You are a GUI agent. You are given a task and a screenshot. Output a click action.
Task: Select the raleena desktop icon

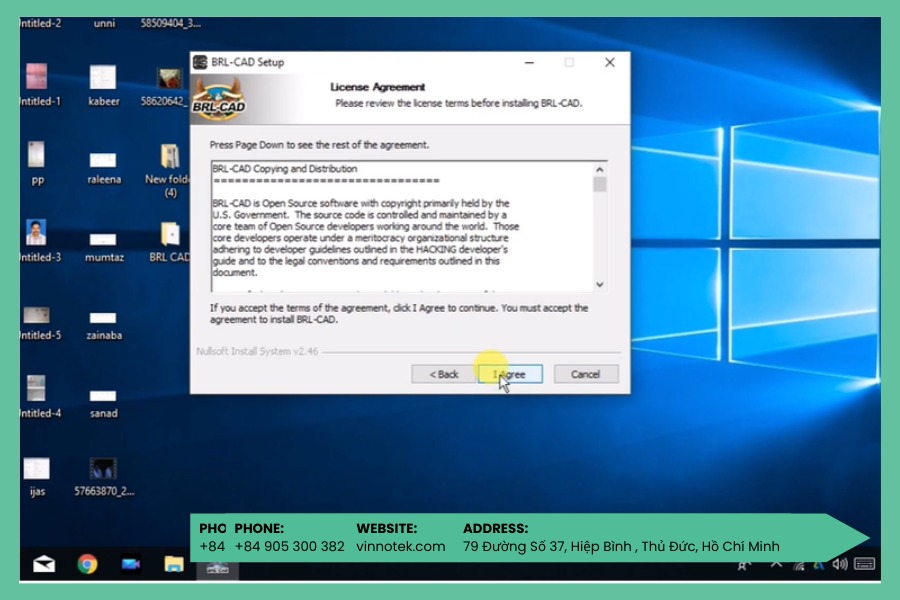[103, 167]
